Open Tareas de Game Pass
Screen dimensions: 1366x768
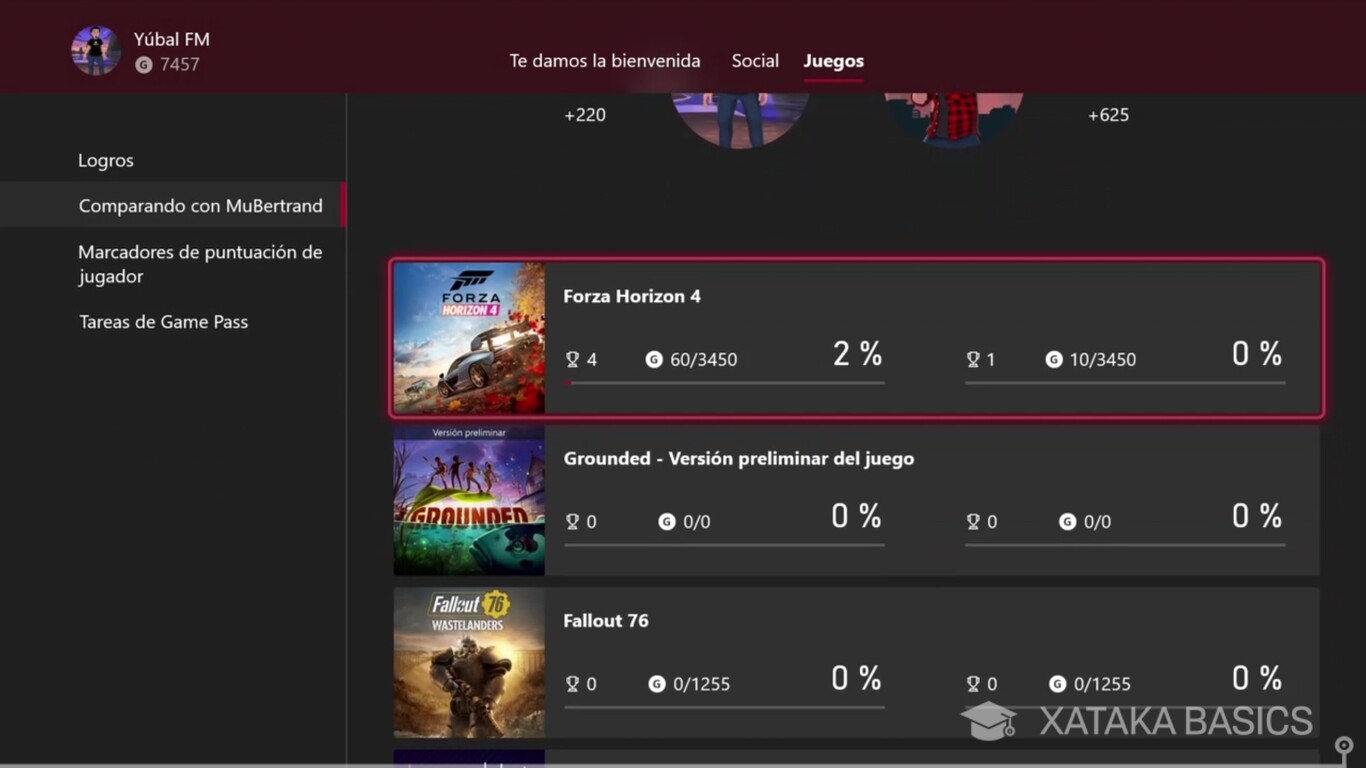[163, 321]
